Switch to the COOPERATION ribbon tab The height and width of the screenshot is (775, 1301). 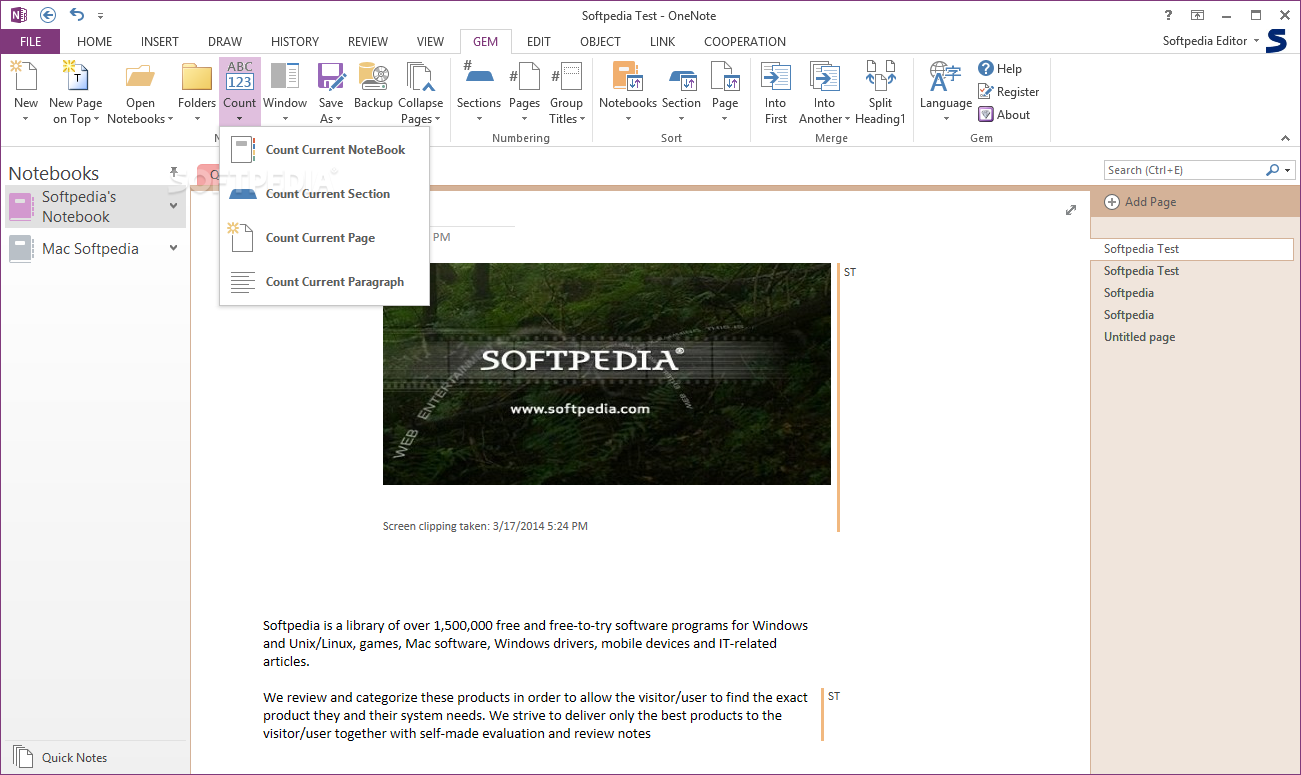(x=745, y=42)
